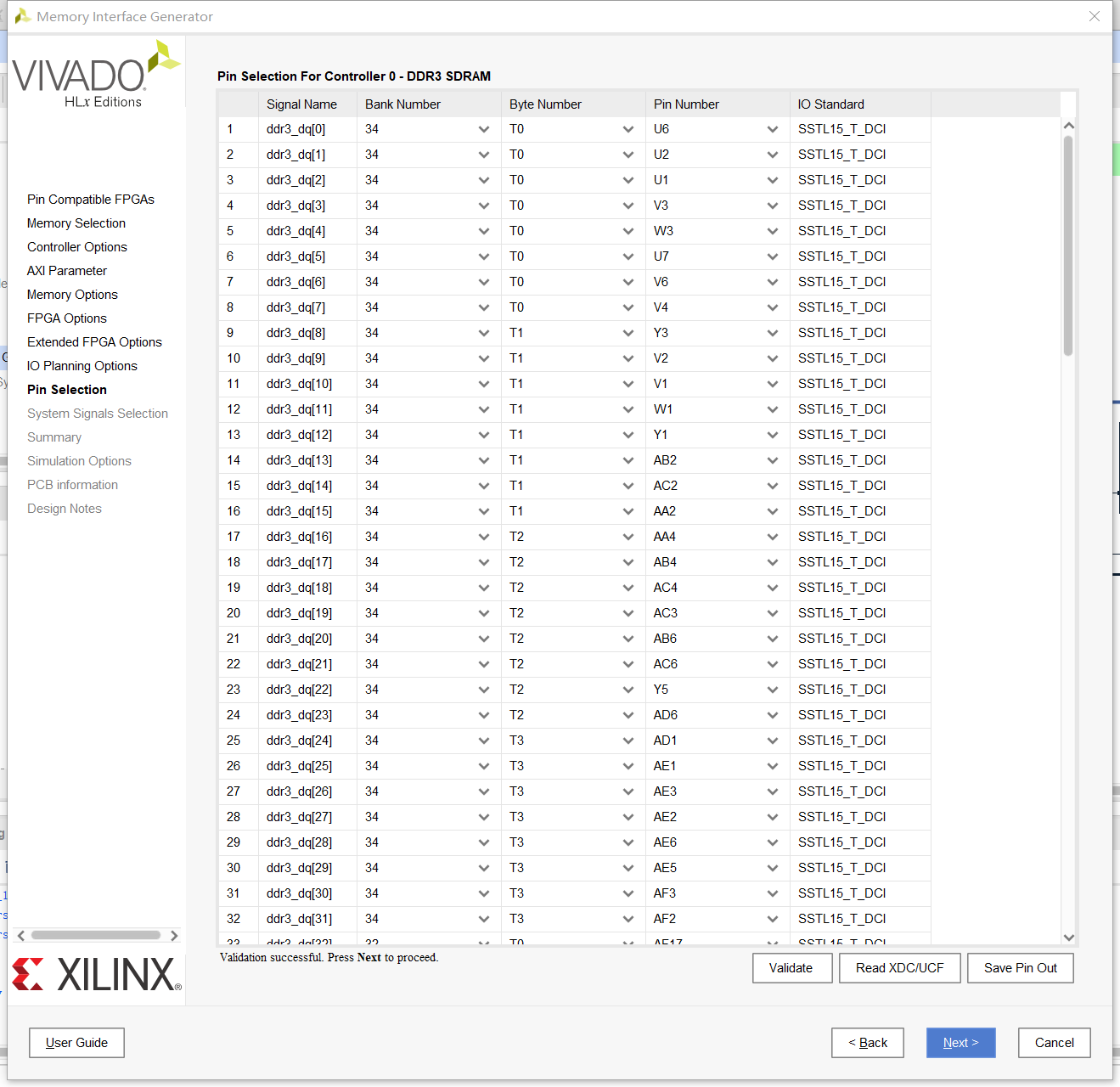1120x1087 pixels.
Task: Click the Bank Number column header
Action: 429,104
